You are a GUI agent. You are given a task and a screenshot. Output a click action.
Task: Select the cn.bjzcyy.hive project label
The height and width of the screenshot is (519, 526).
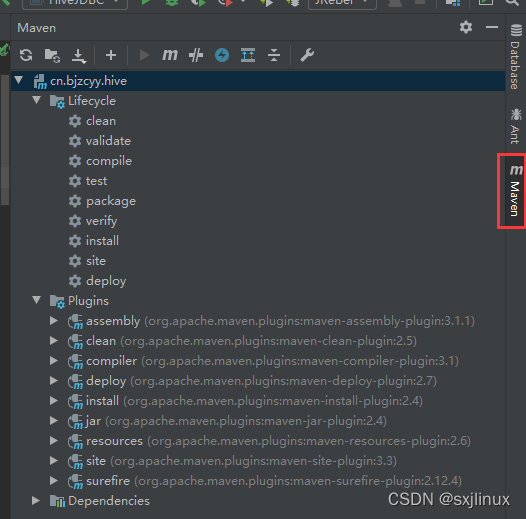pyautogui.click(x=89, y=81)
